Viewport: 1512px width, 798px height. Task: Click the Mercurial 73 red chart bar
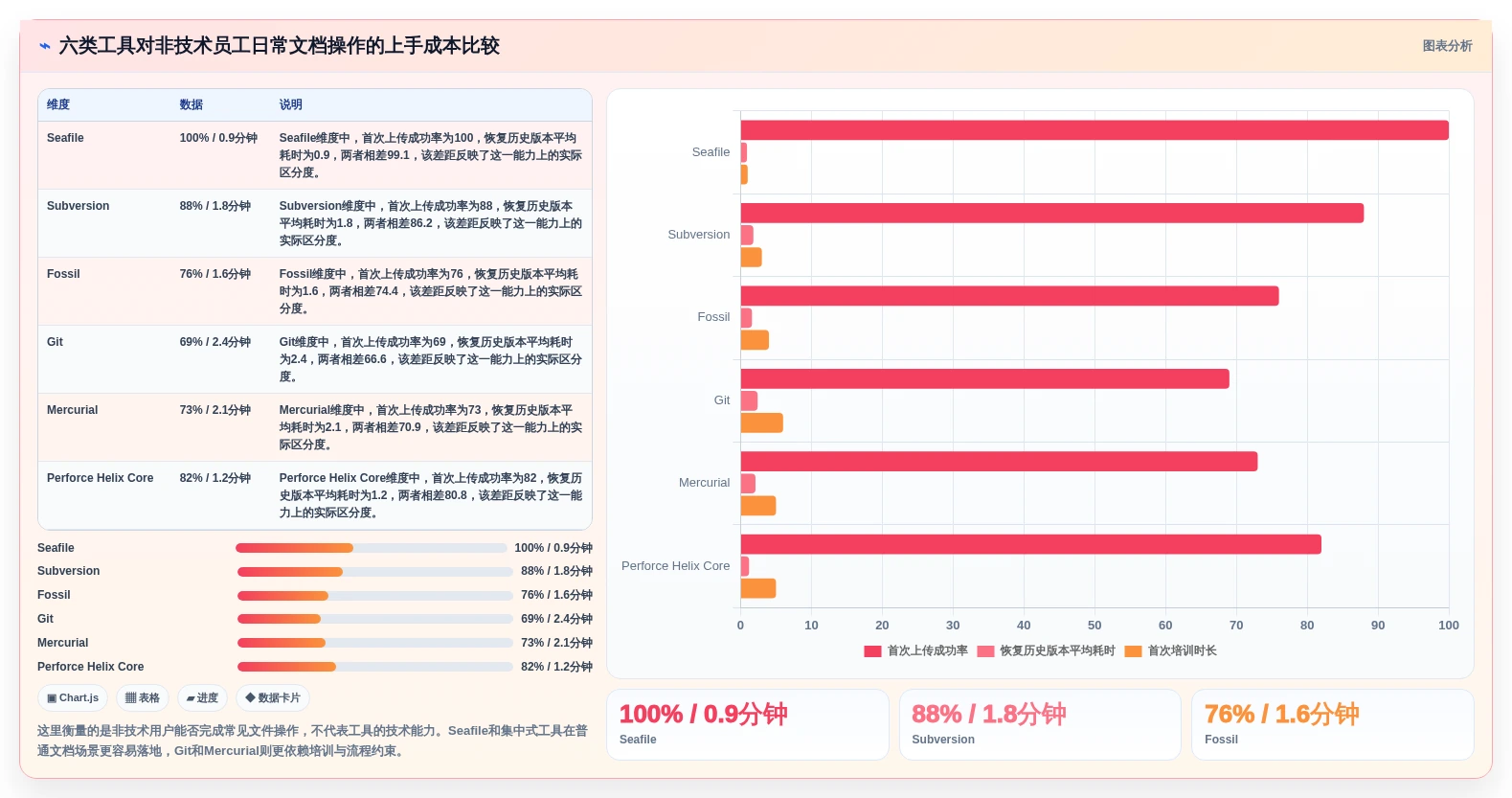999,462
